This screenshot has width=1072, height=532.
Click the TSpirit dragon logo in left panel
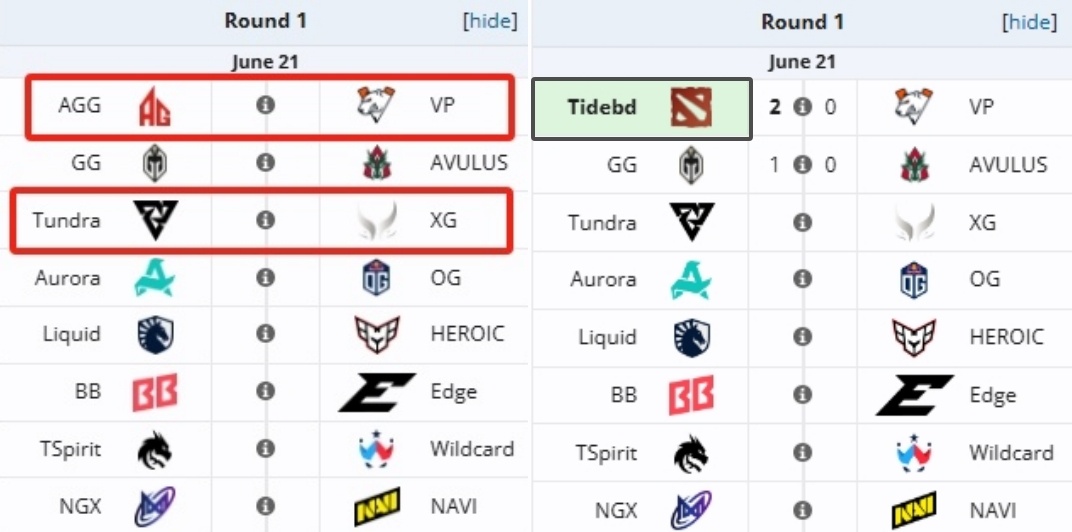(x=155, y=450)
